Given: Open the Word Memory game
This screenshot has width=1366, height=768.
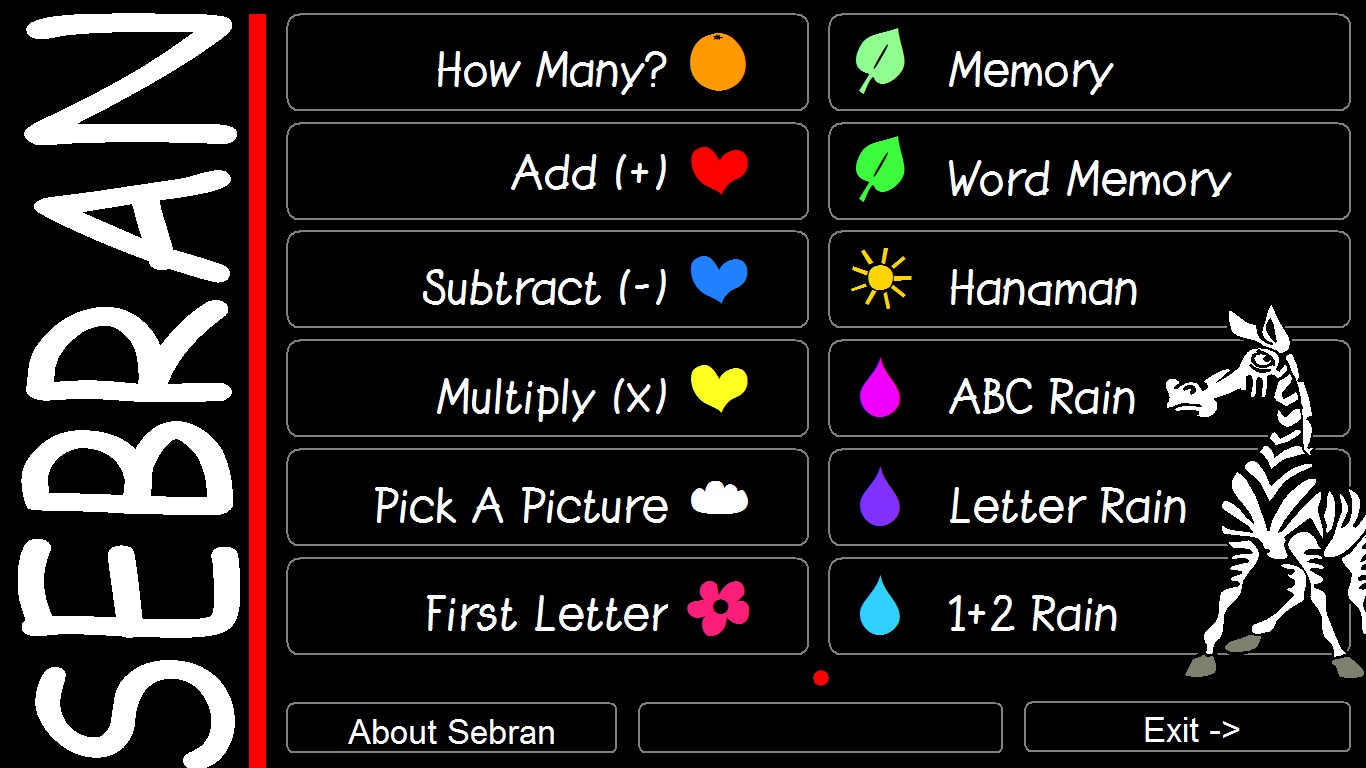Looking at the screenshot, I should (1088, 179).
